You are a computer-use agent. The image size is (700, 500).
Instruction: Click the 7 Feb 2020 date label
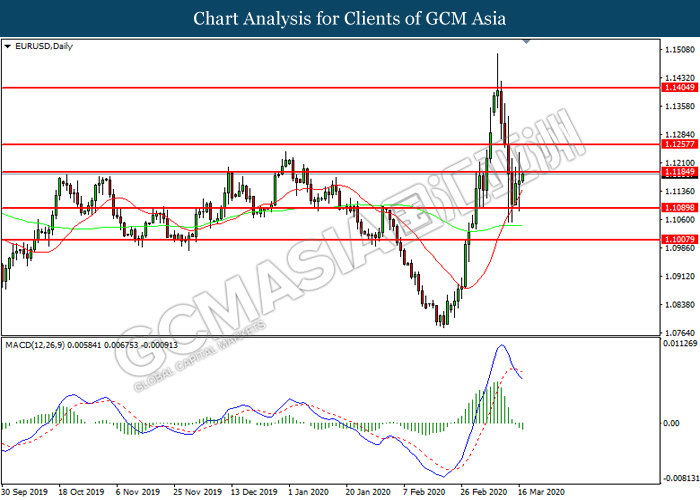point(424,492)
